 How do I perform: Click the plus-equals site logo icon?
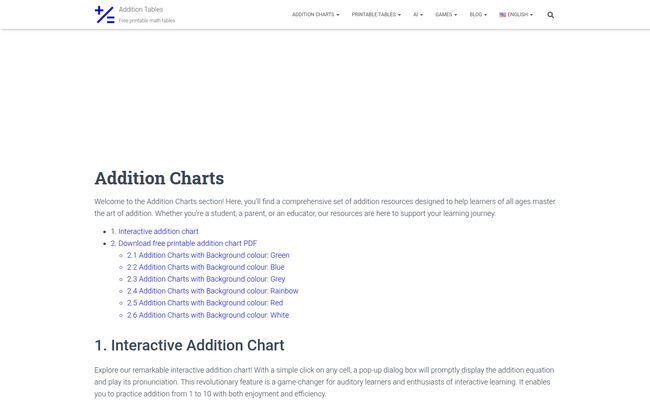(x=104, y=15)
